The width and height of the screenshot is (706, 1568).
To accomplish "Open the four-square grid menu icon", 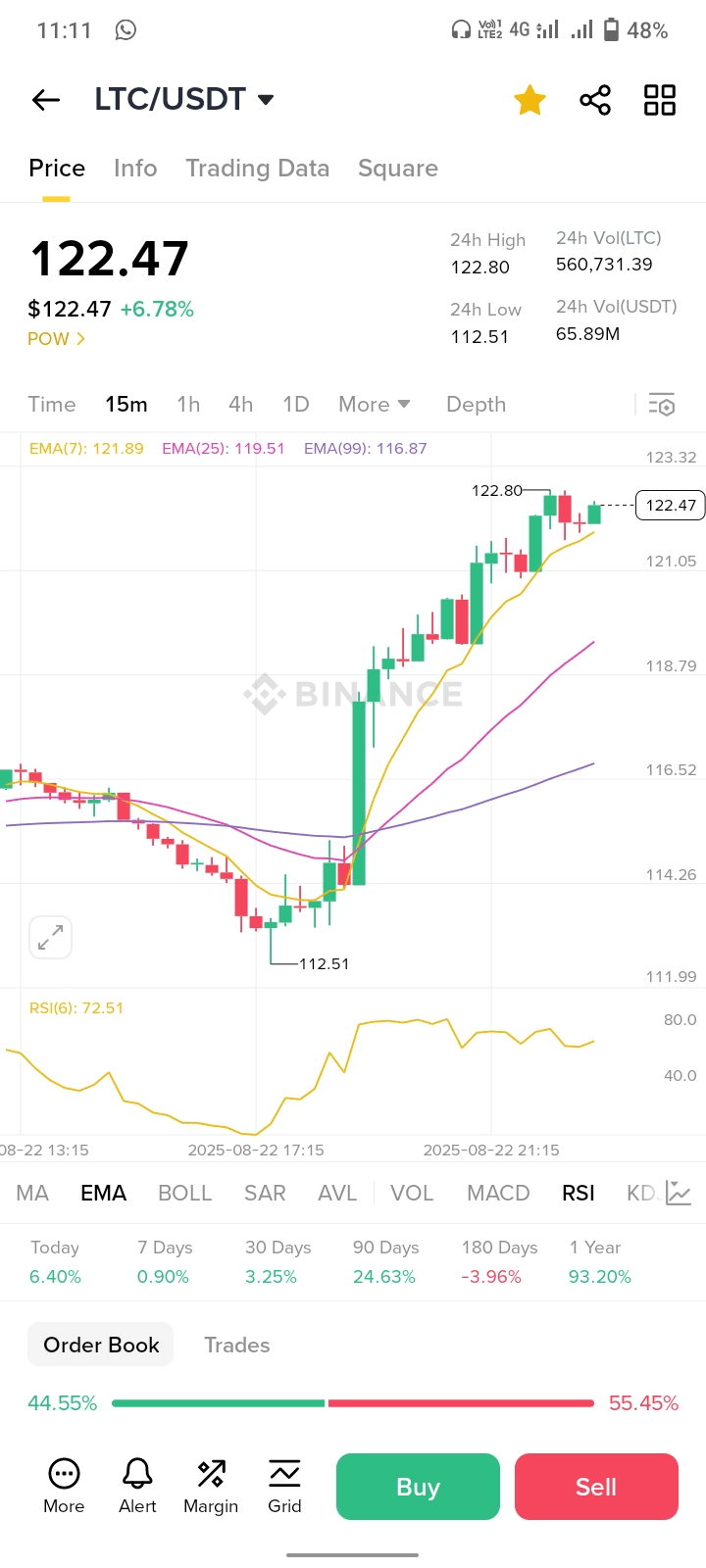I will [x=660, y=100].
